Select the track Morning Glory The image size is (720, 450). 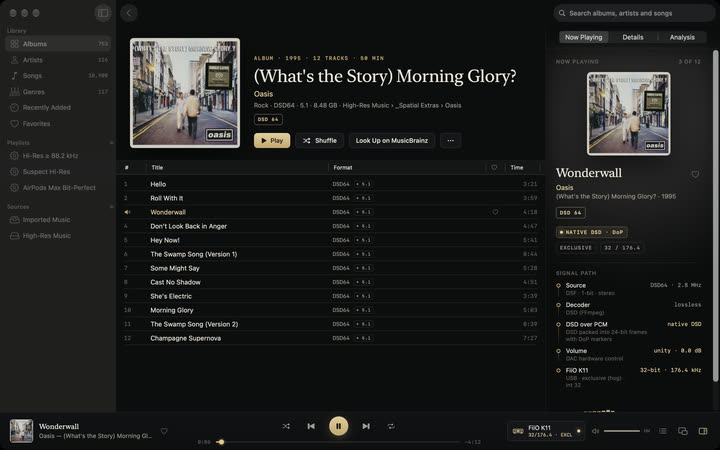[331, 310]
